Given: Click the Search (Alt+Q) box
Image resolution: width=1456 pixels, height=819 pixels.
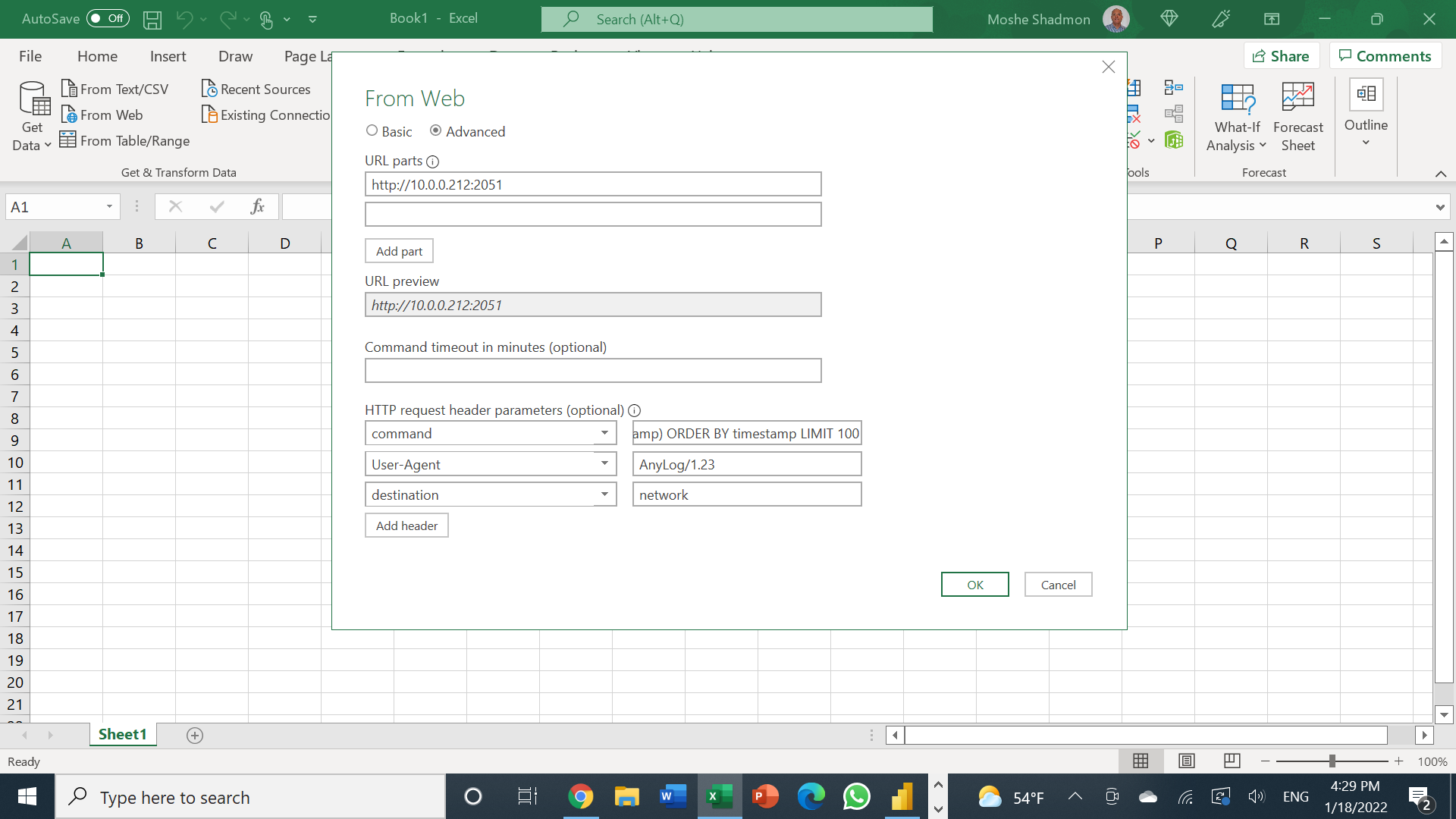Looking at the screenshot, I should click(737, 19).
